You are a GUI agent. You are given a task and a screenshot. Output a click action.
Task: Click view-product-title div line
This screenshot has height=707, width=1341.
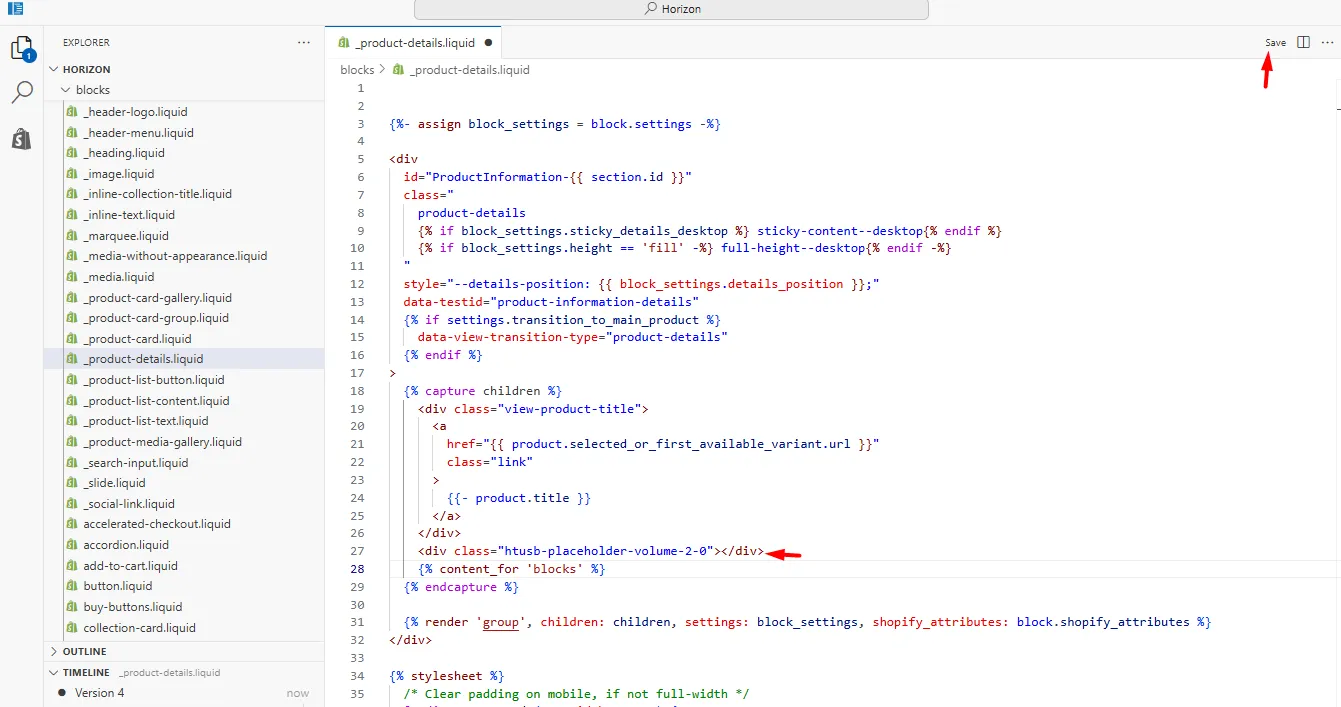(533, 409)
